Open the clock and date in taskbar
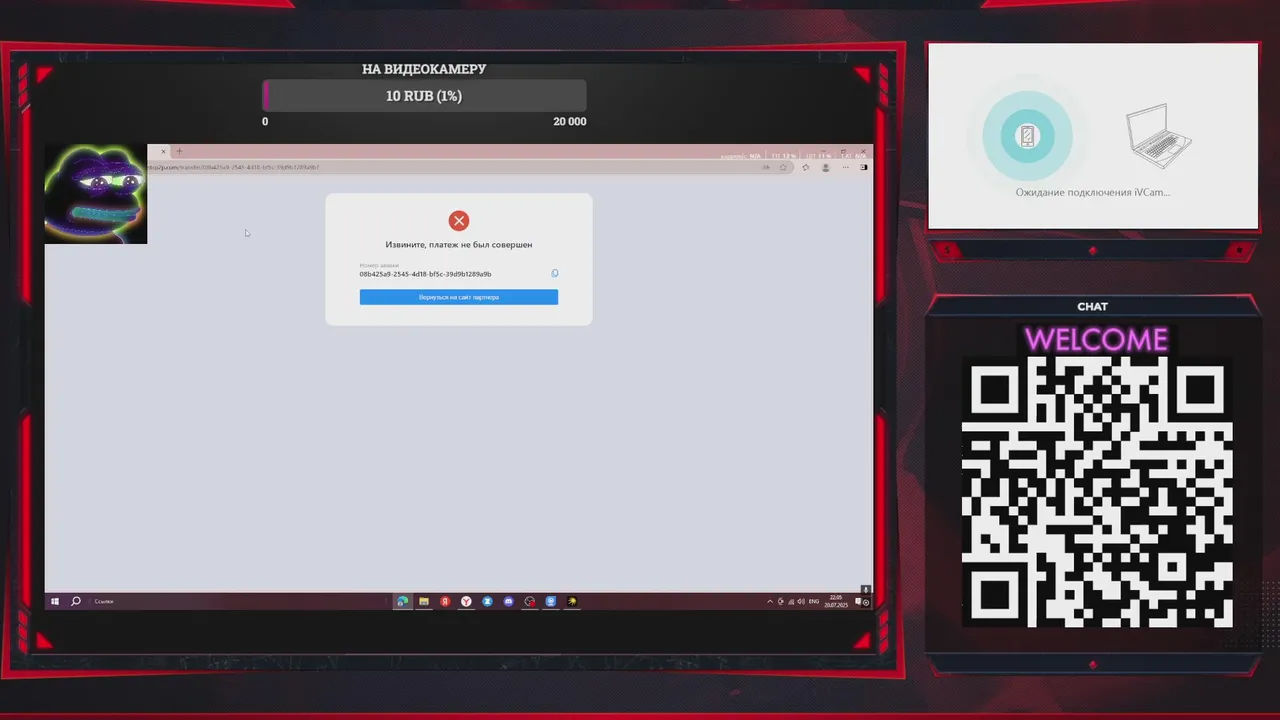 click(x=836, y=601)
